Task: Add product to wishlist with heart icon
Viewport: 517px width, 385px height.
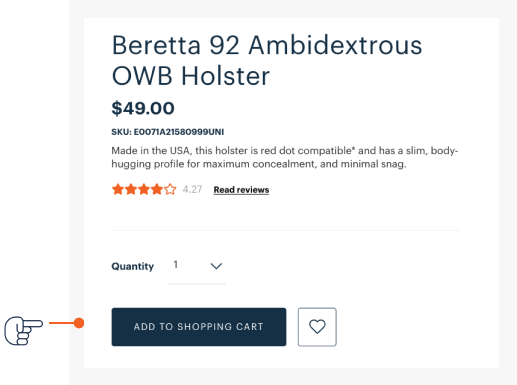Action: [x=317, y=327]
